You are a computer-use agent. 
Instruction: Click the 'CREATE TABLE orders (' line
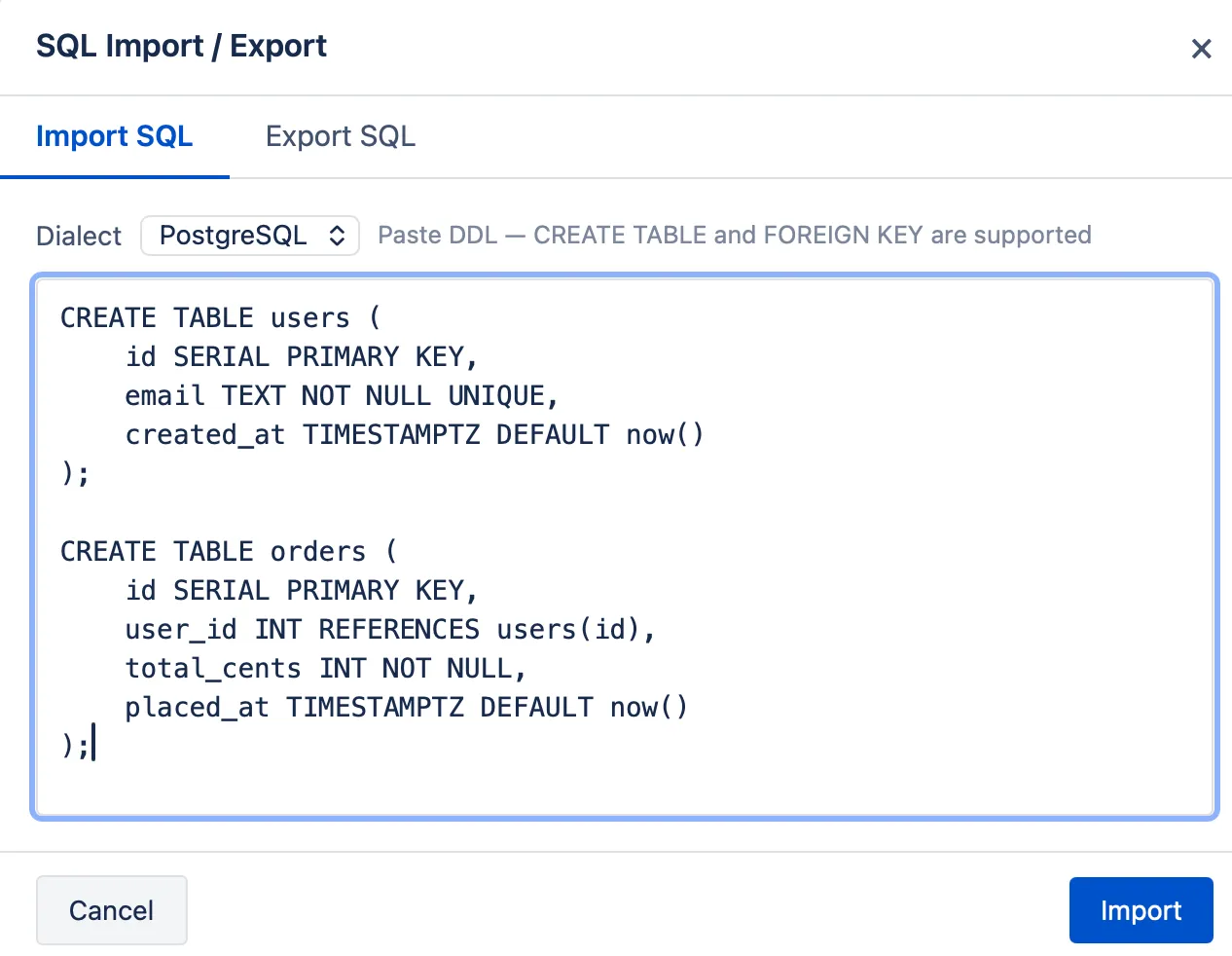pyautogui.click(x=229, y=551)
